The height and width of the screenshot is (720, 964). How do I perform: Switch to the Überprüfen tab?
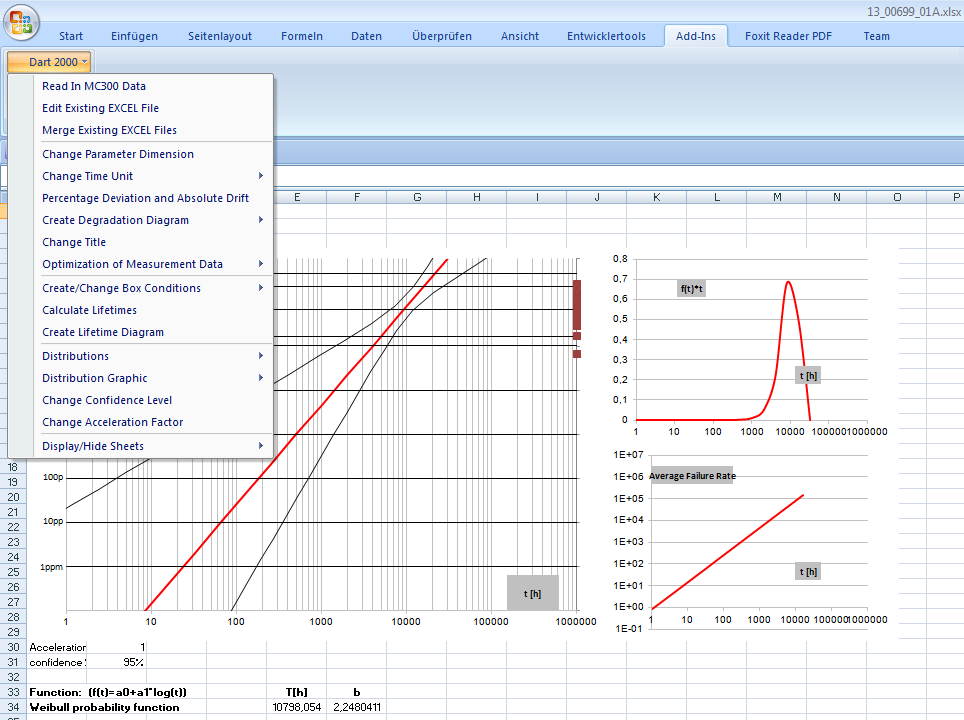(x=441, y=36)
